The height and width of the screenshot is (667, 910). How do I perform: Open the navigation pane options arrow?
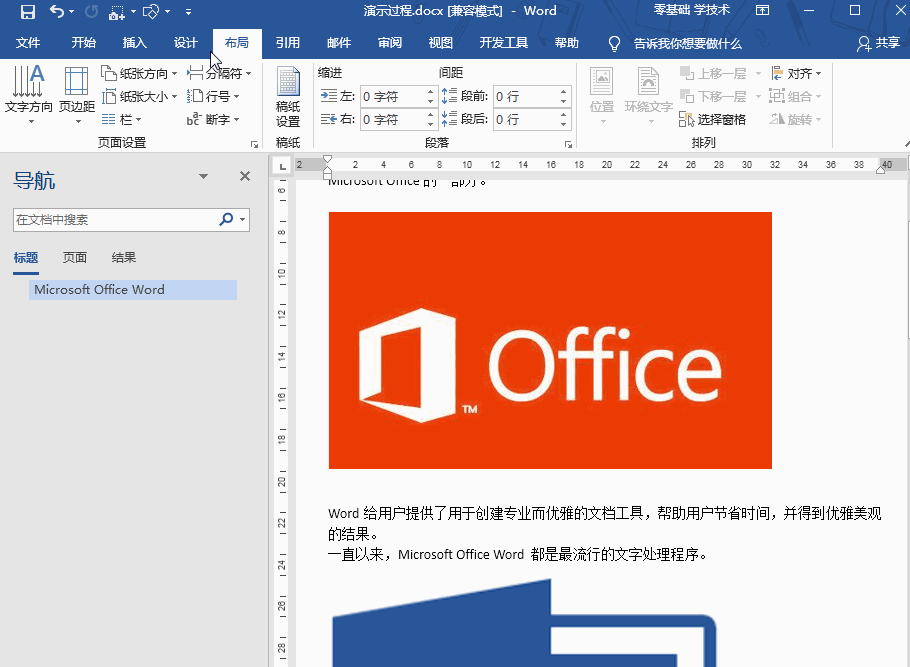[203, 176]
